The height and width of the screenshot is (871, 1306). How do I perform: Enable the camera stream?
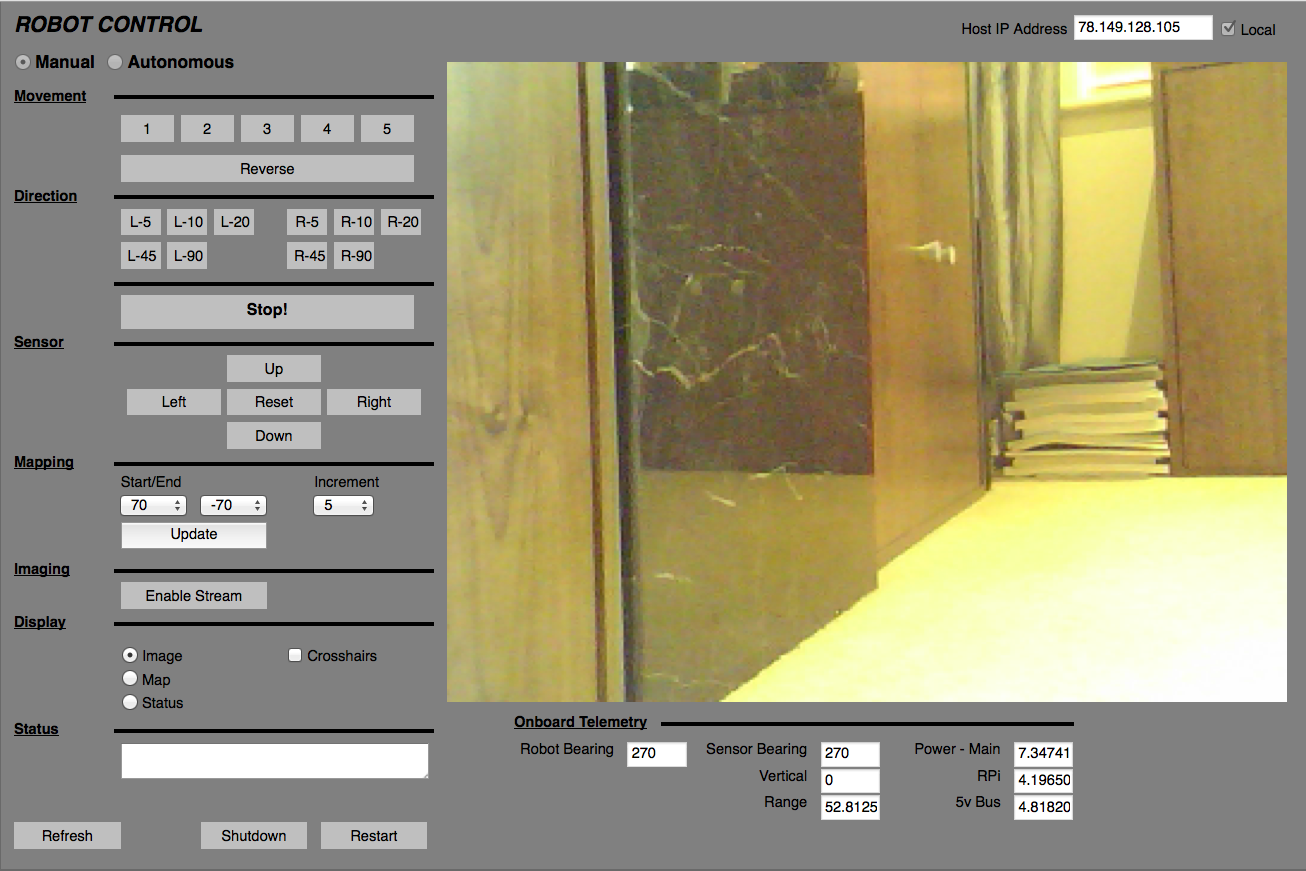point(193,595)
